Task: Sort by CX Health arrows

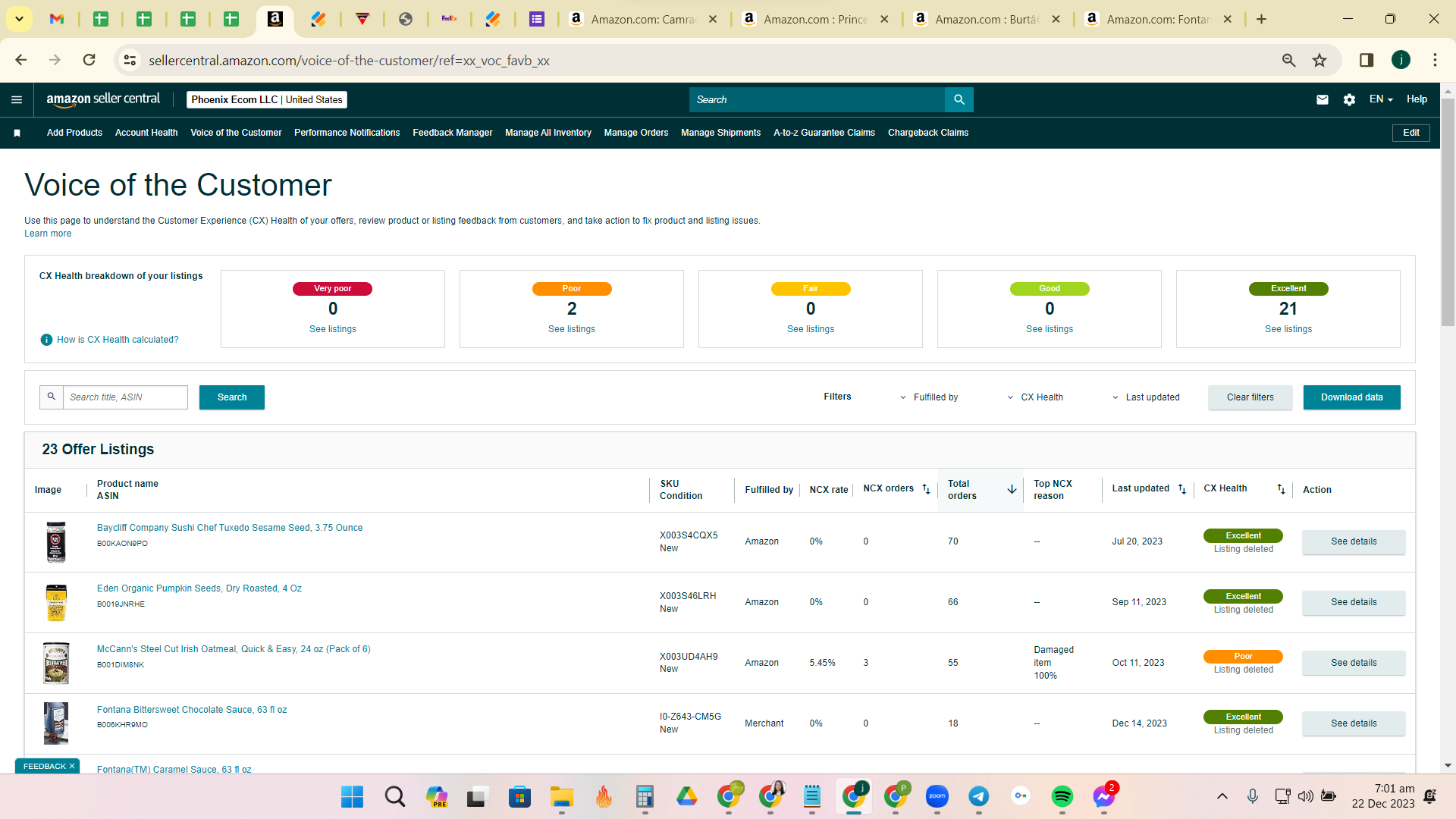Action: pyautogui.click(x=1281, y=489)
